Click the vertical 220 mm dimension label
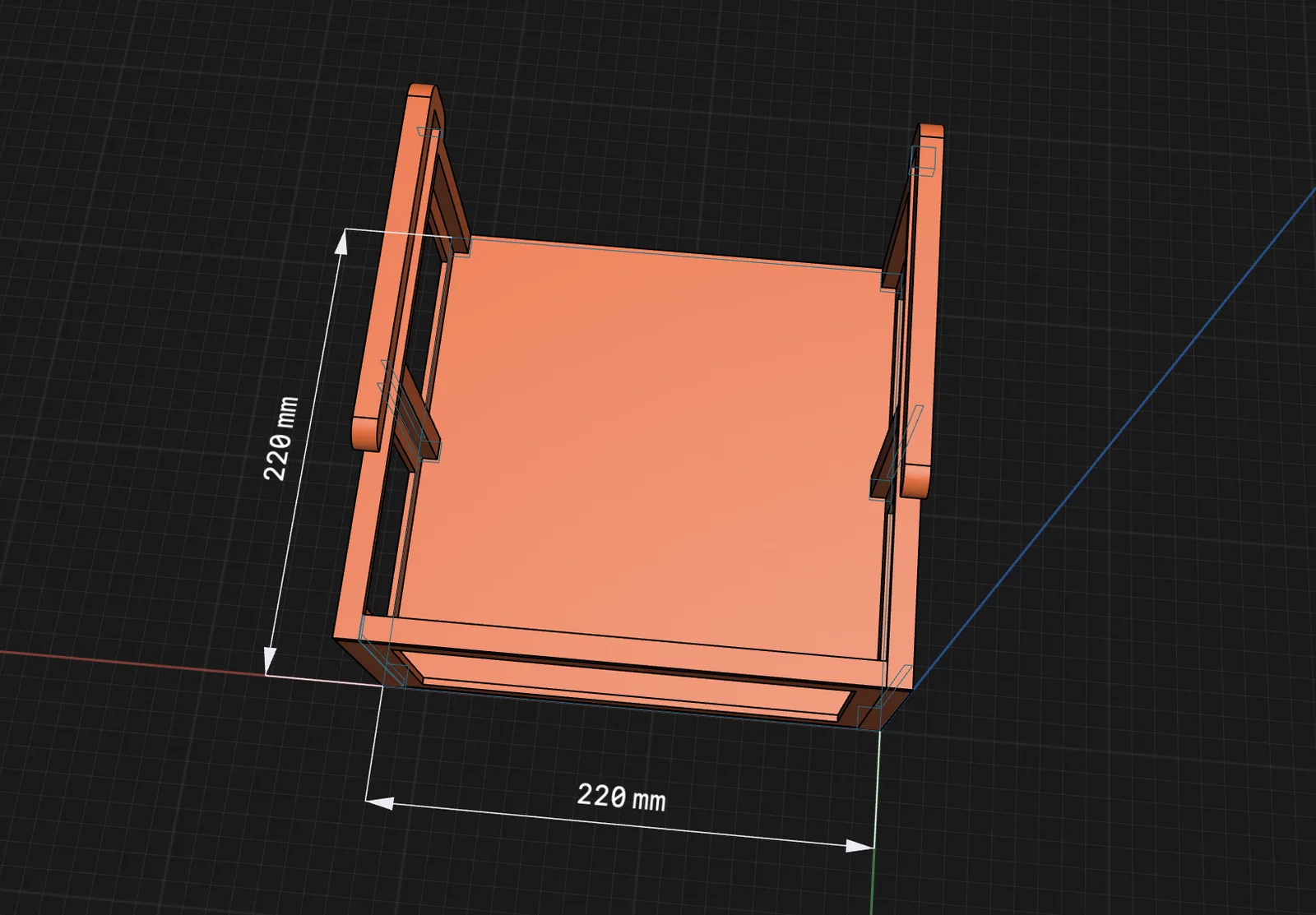 pos(280,438)
